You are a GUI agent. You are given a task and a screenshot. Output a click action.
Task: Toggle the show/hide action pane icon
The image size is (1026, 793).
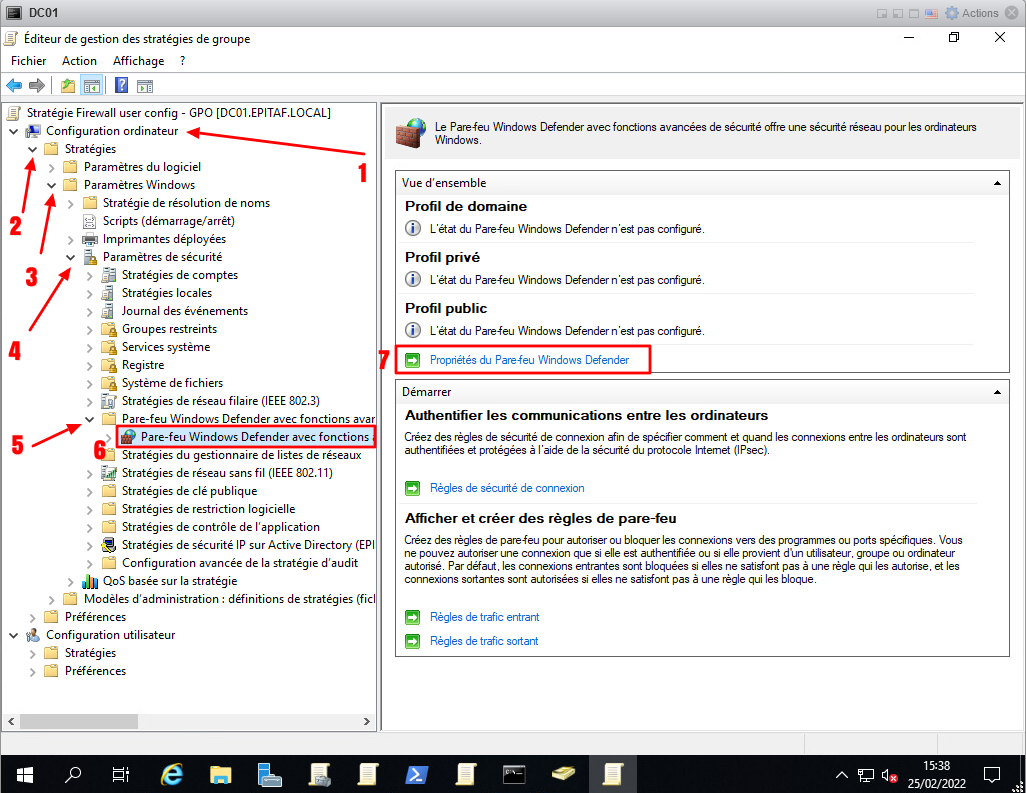coord(144,86)
